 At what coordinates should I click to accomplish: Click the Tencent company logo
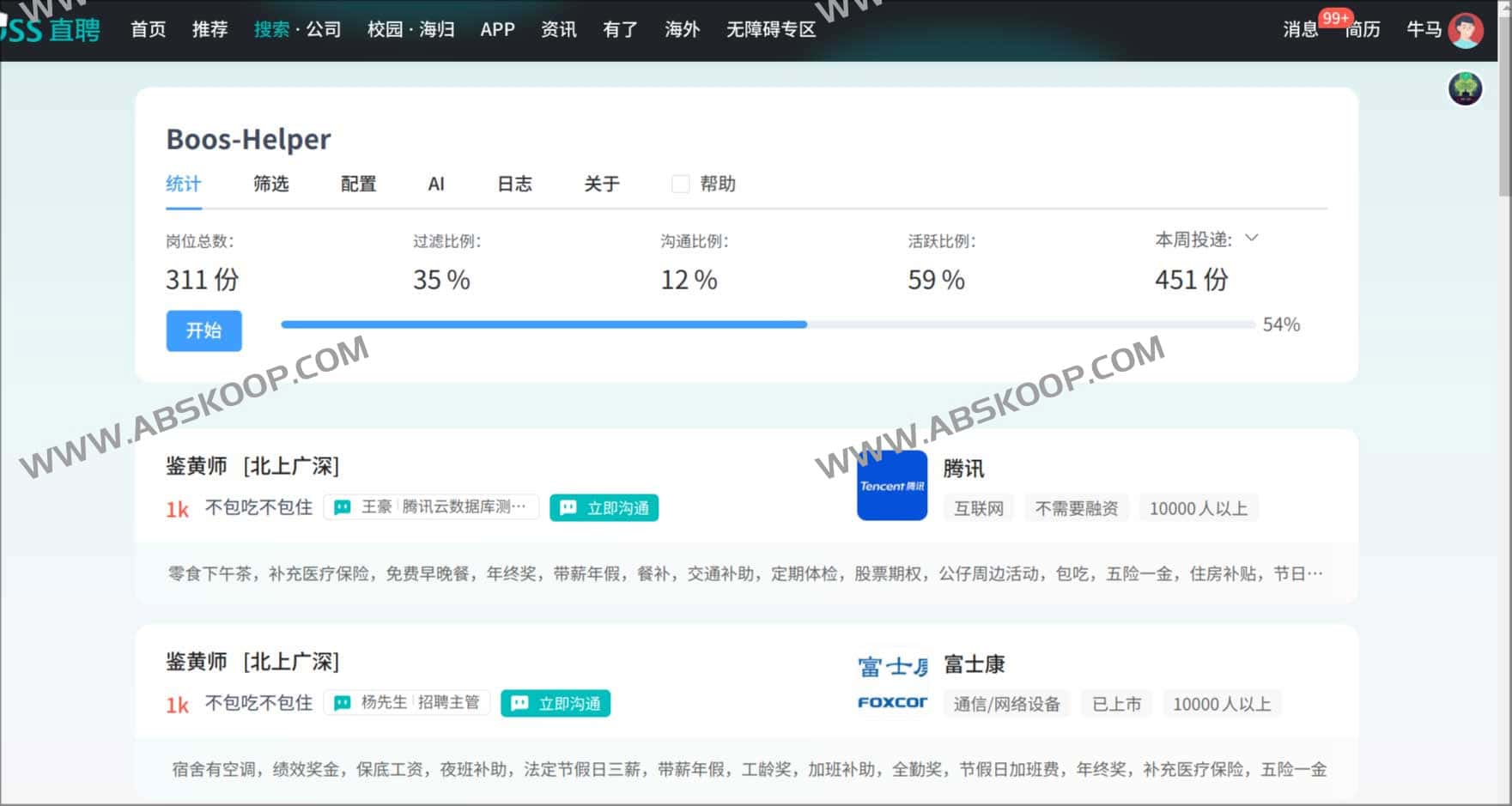891,486
